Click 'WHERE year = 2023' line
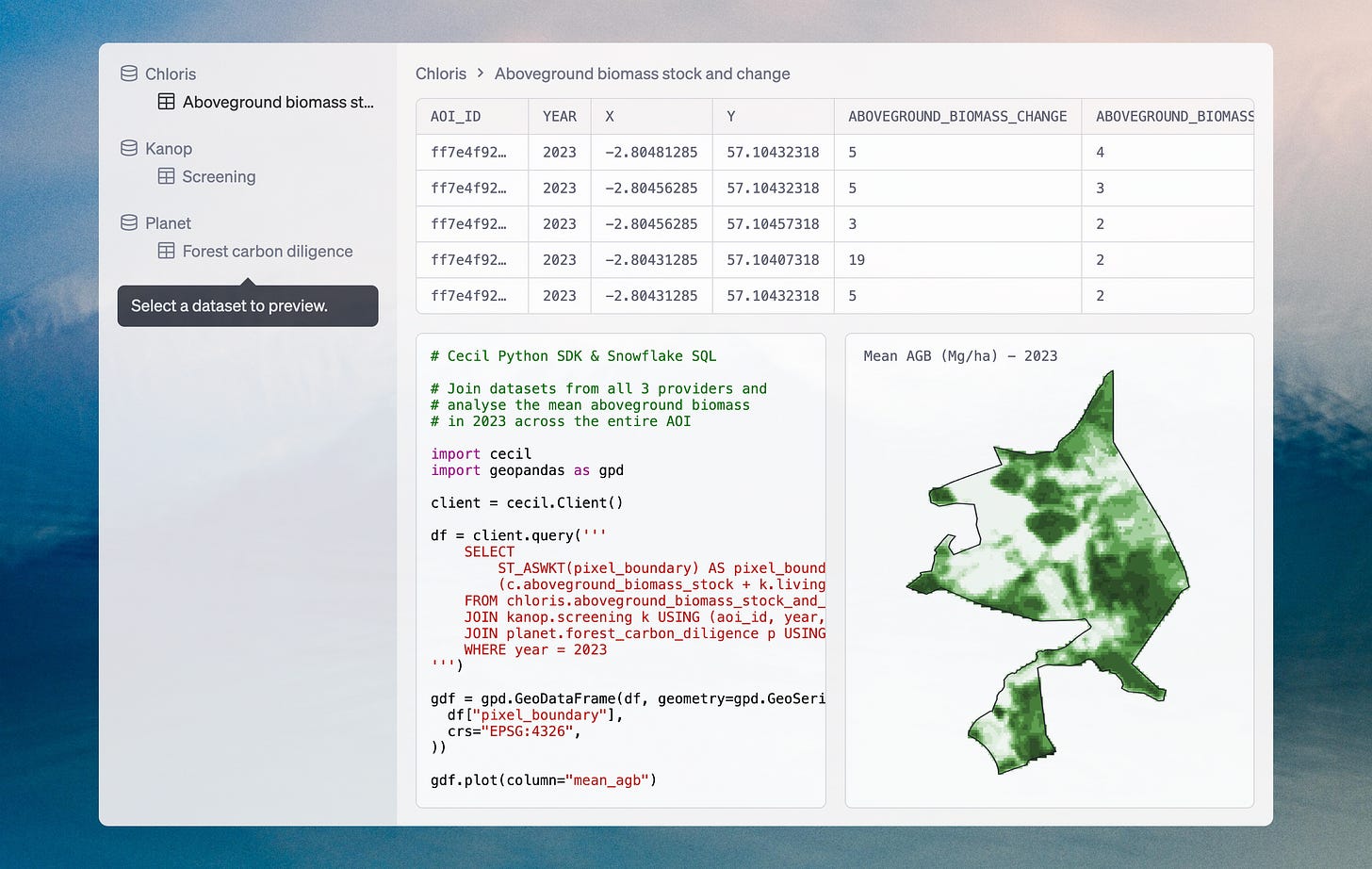Image resolution: width=1372 pixels, height=869 pixels. coord(535,650)
